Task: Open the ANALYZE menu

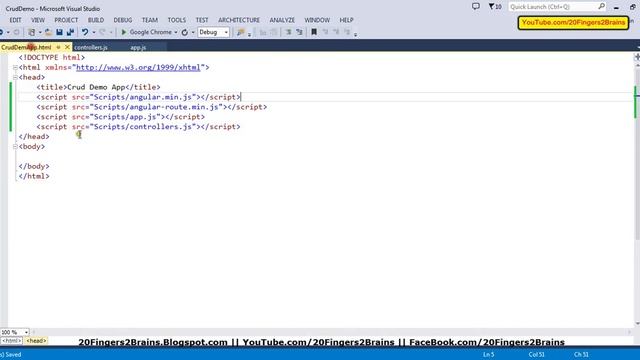Action: point(282,20)
